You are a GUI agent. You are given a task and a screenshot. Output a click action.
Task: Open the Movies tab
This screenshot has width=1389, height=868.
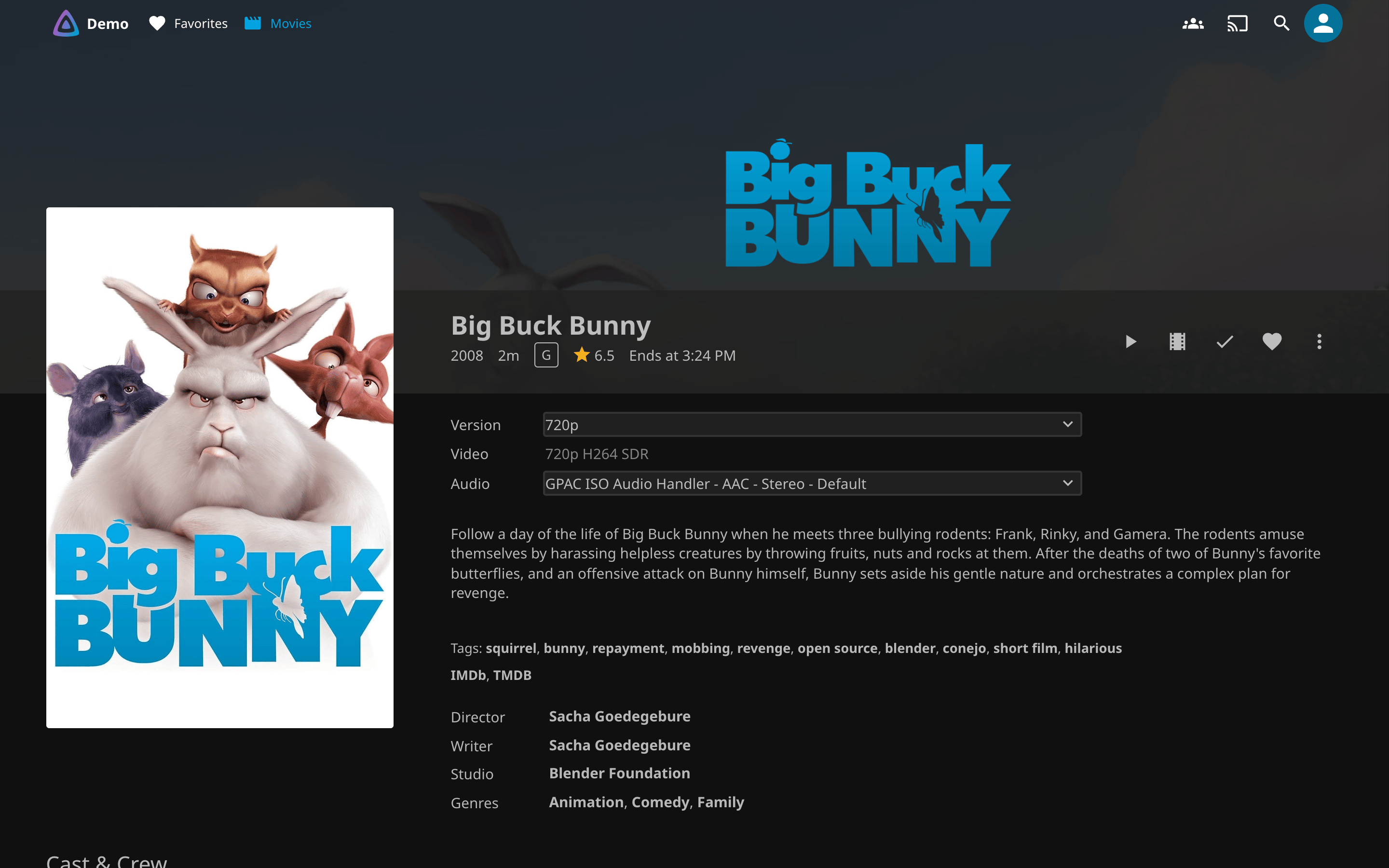(278, 24)
